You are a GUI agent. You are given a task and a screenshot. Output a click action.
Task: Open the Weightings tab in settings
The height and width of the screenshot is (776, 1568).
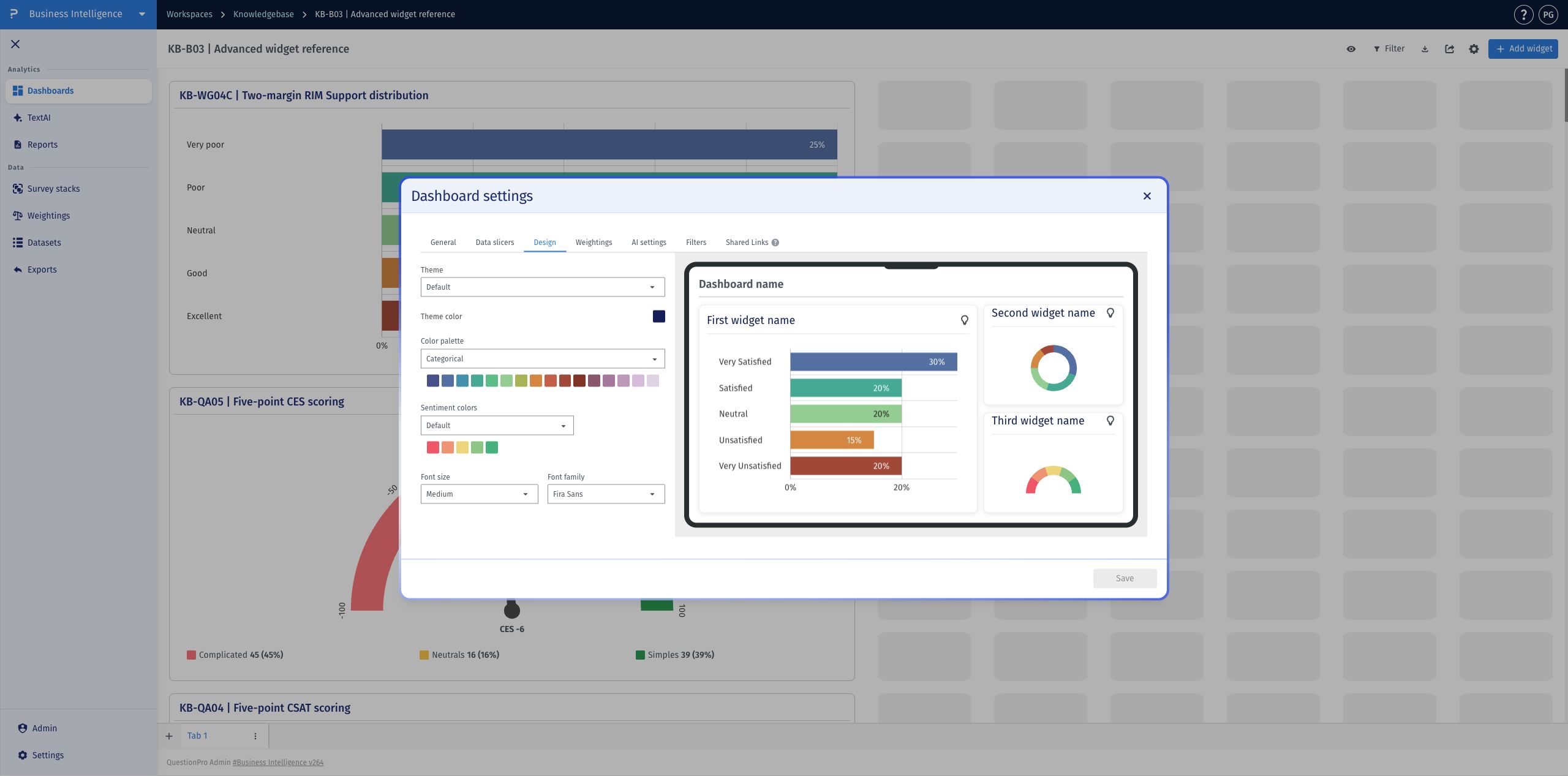pyautogui.click(x=594, y=243)
